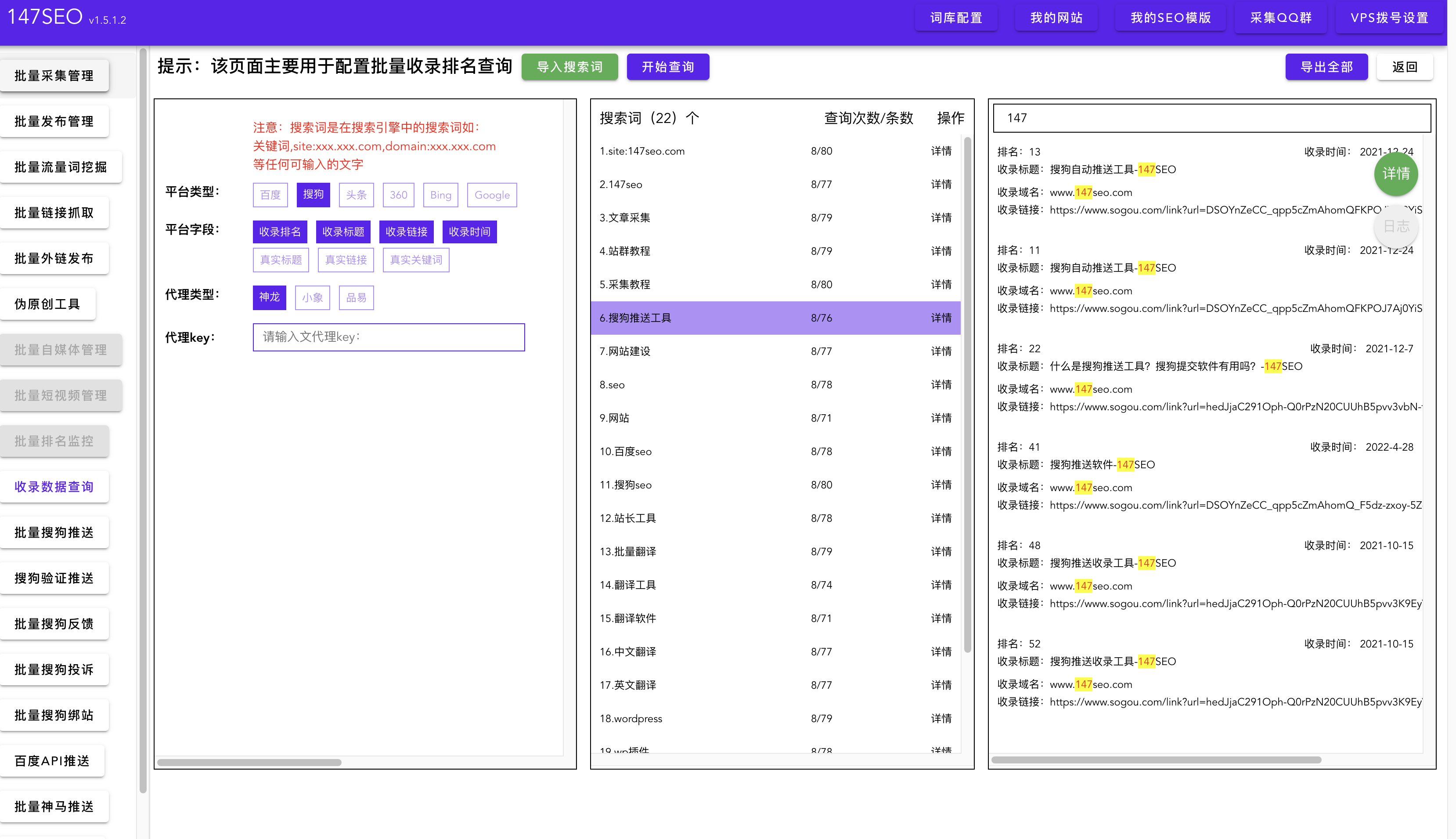Open 批量链接抓取 in the sidebar
1456x839 pixels.
click(54, 213)
